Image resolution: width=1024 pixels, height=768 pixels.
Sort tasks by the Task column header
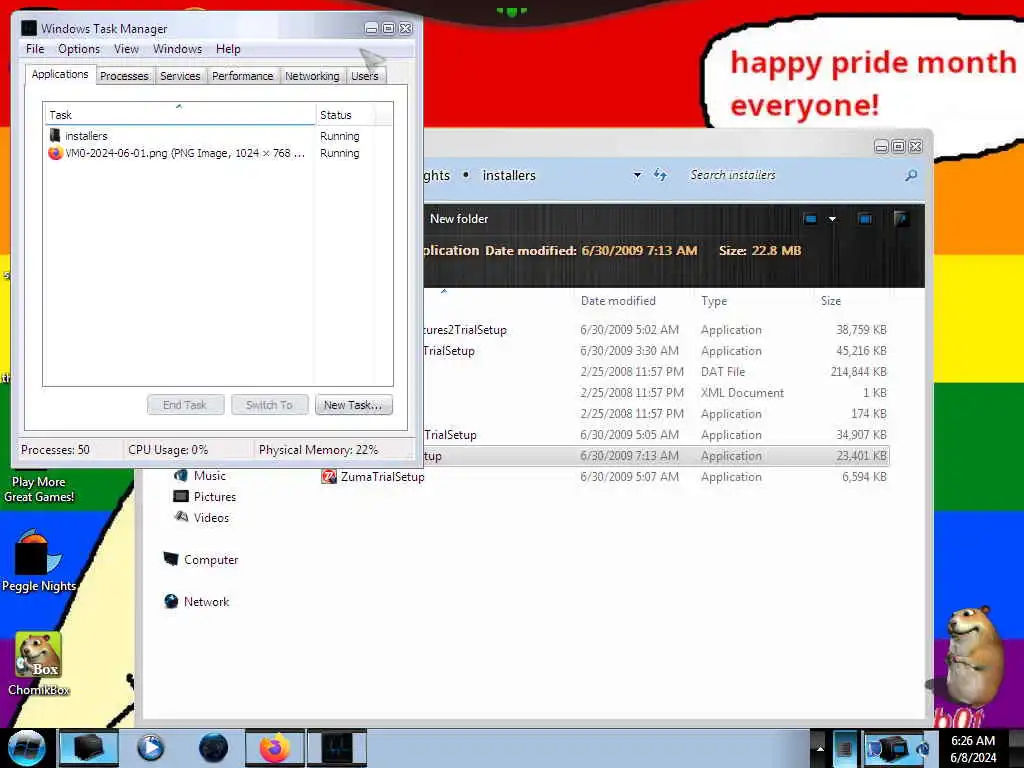(180, 115)
